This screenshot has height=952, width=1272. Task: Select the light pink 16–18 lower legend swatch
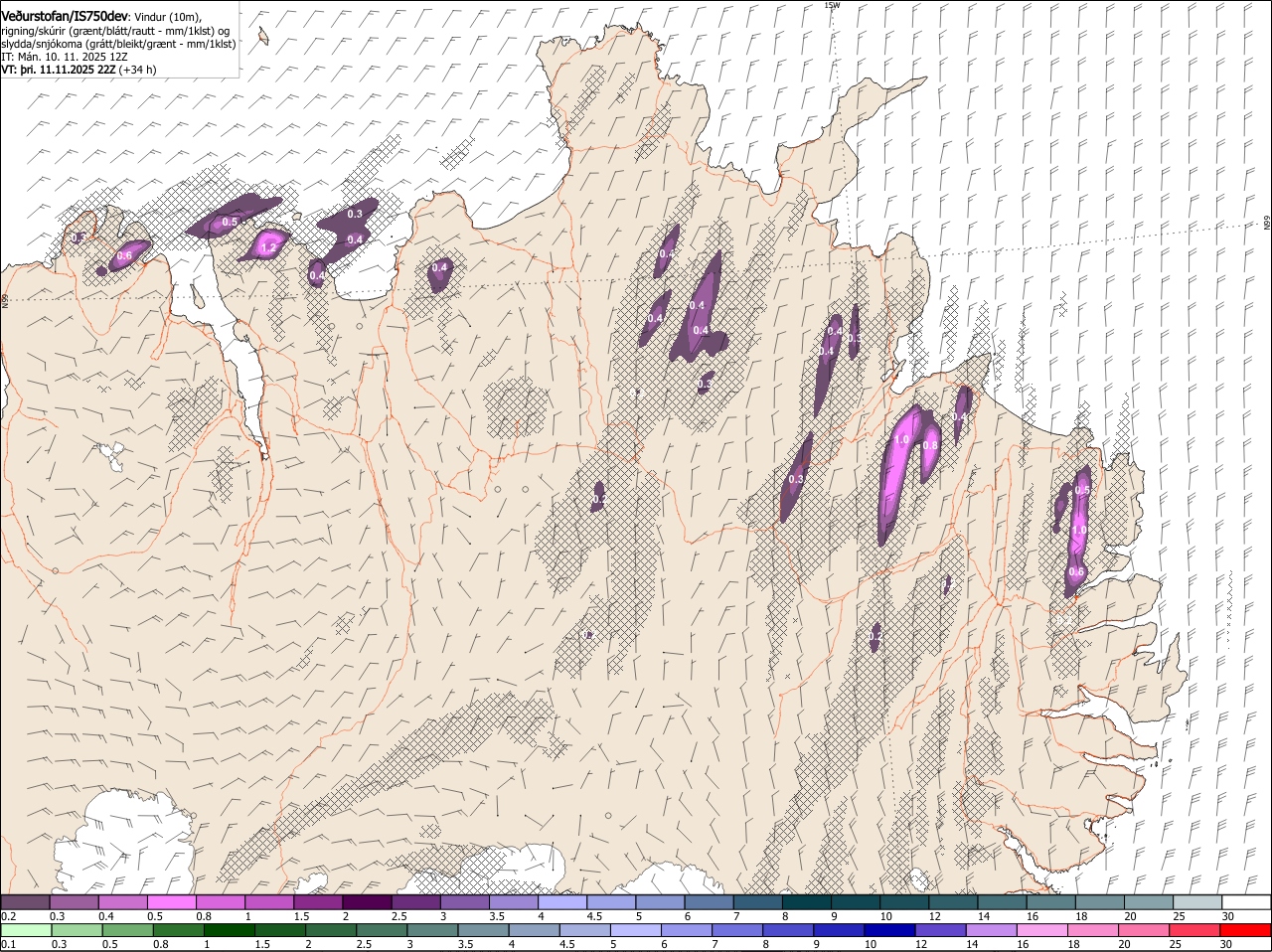pyautogui.click(x=1041, y=930)
